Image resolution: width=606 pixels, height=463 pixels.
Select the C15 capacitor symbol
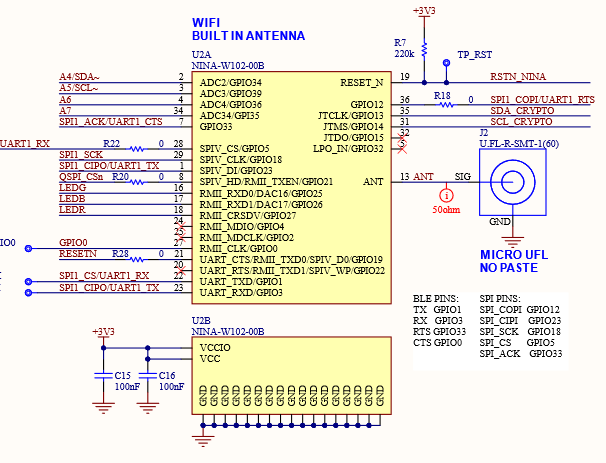(x=103, y=375)
